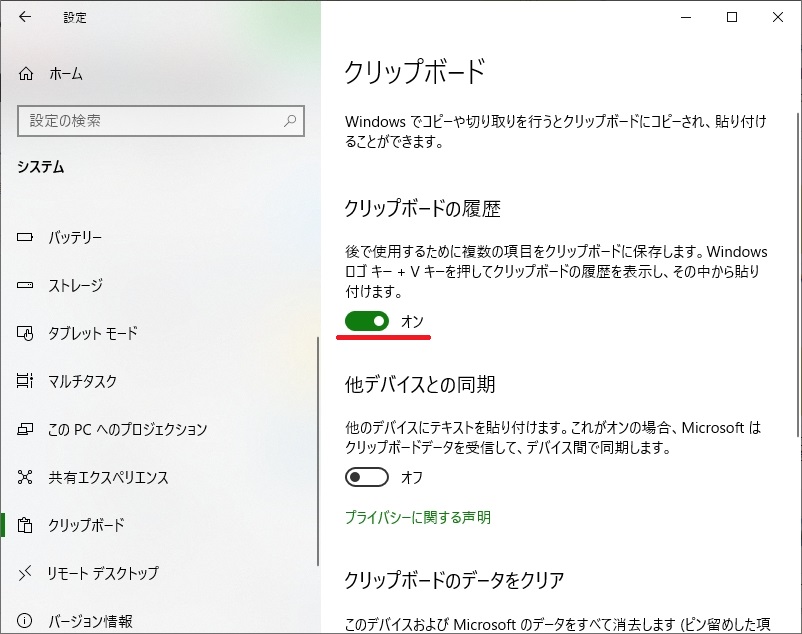802x634 pixels.
Task: Click the version info icon
Action: tap(25, 621)
